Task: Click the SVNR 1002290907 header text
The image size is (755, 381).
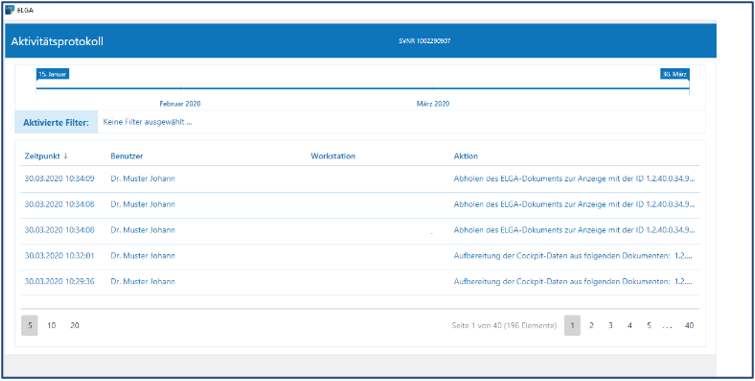Action: [x=425, y=41]
